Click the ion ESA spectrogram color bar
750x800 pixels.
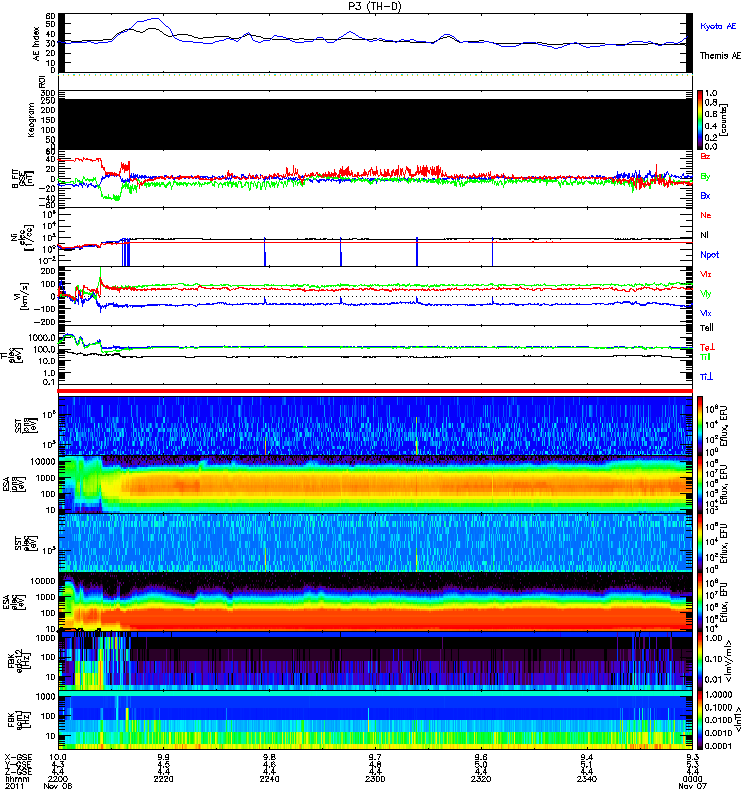click(x=700, y=485)
